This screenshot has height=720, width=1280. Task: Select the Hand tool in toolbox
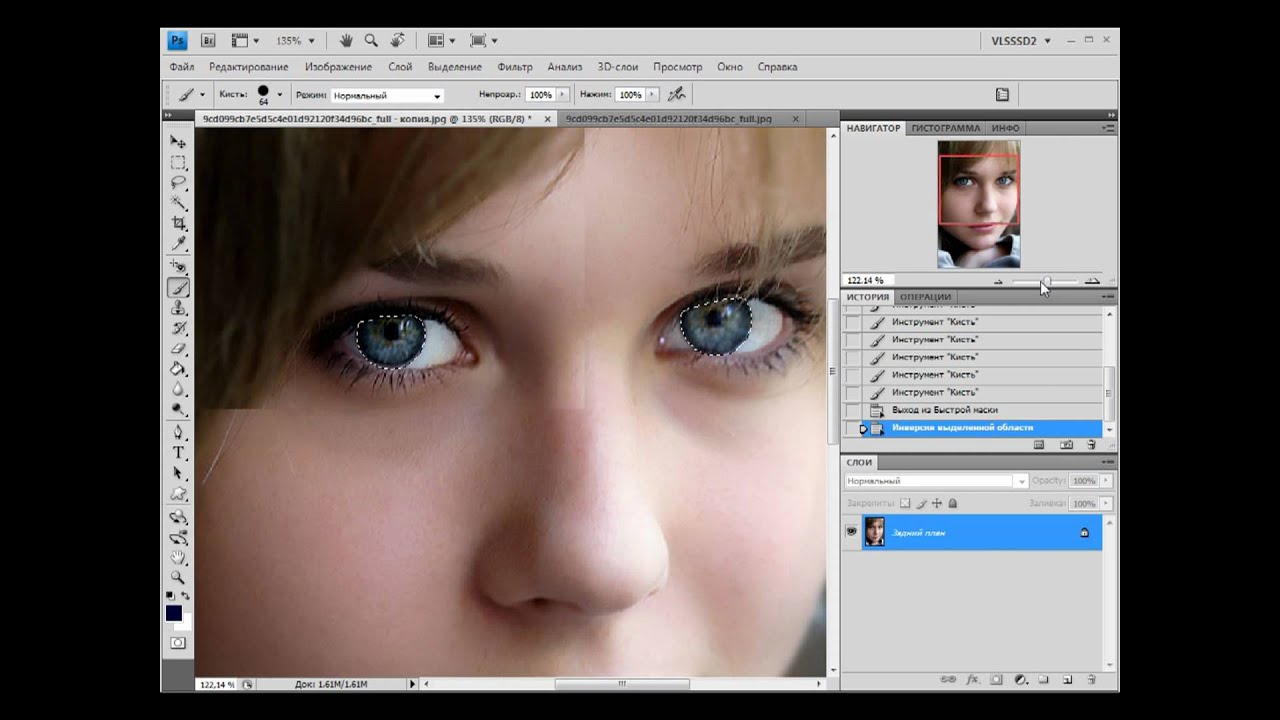[178, 558]
